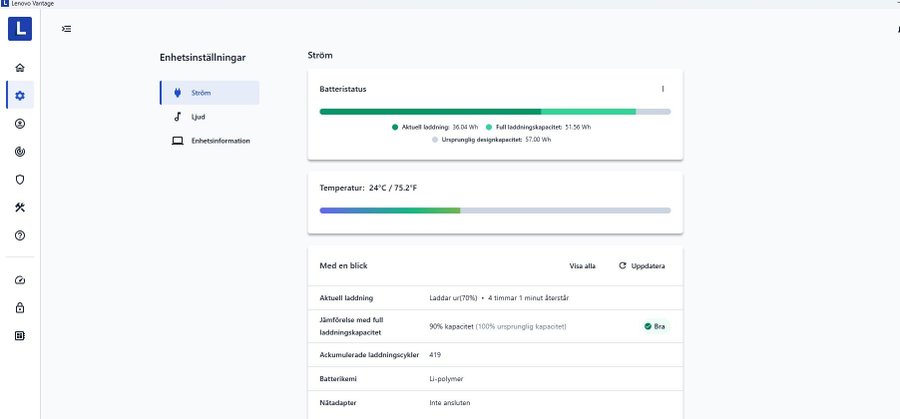Open the performance gauge icon
The image size is (900, 419).
pyautogui.click(x=20, y=280)
